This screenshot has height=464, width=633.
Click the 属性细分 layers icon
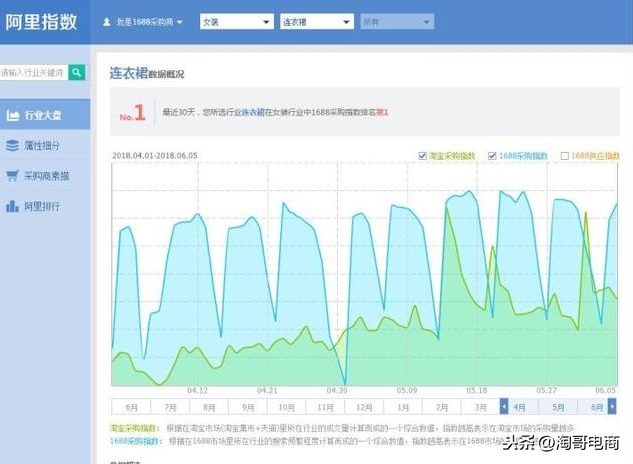[x=13, y=145]
